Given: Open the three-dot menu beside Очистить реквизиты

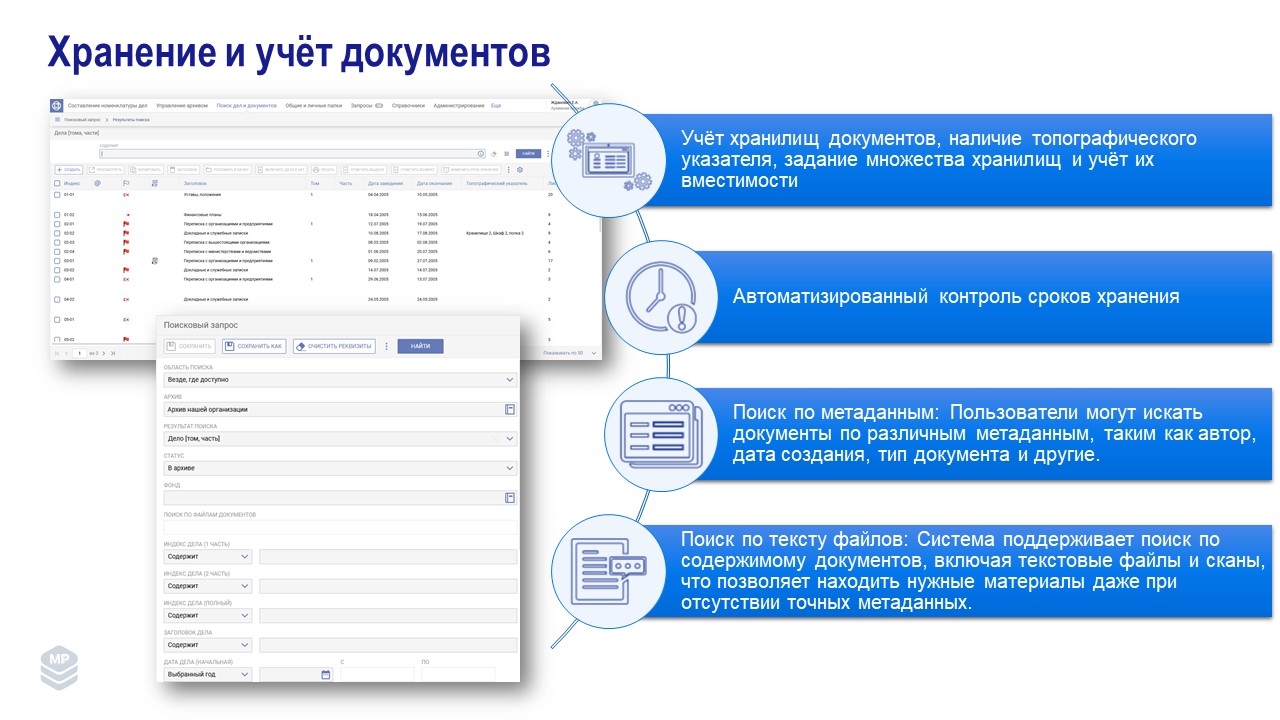Looking at the screenshot, I should (386, 346).
